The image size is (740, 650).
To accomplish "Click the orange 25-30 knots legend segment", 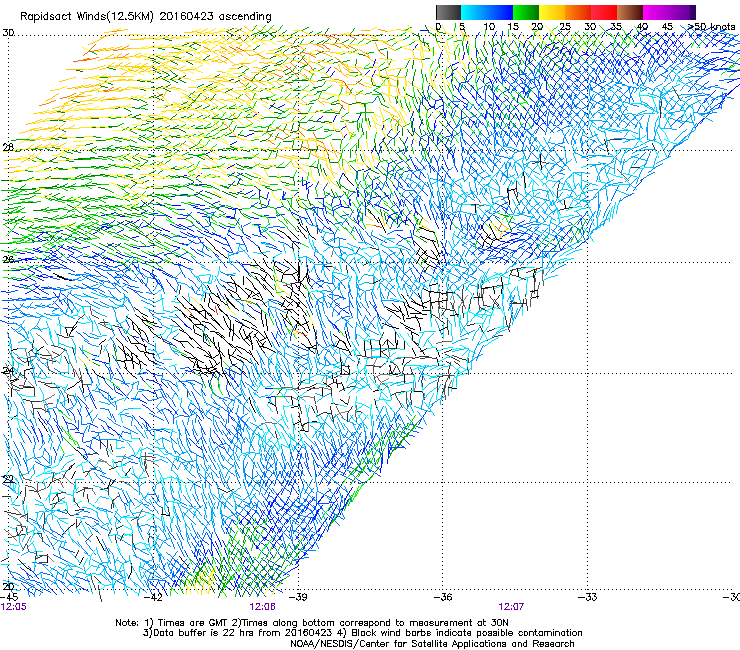I will 578,12.
